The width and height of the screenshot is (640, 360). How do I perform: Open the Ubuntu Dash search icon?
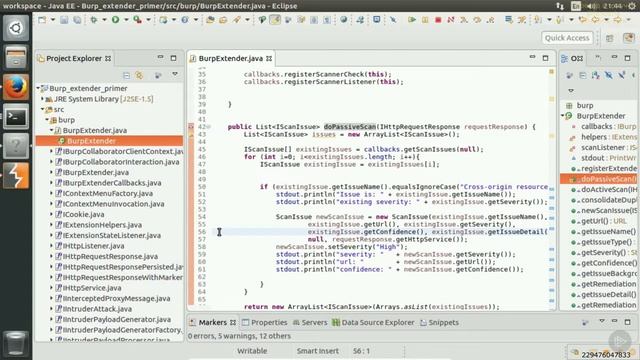16,28
